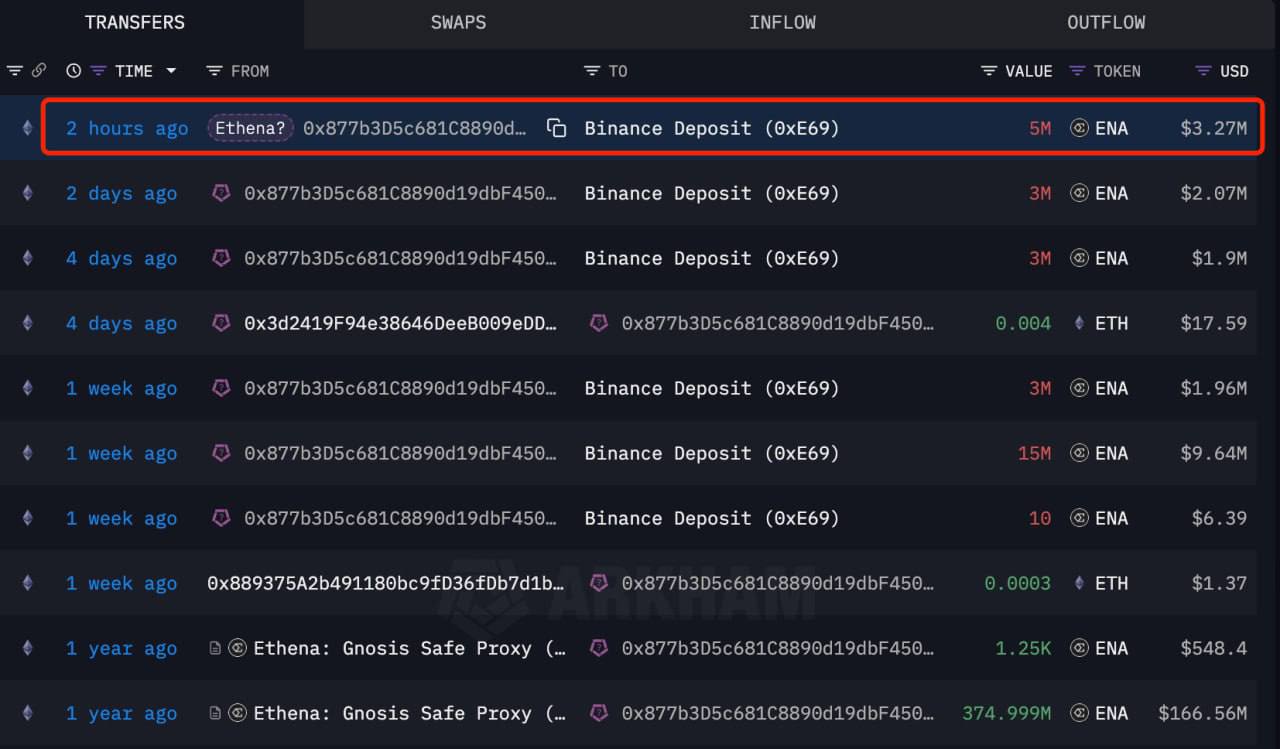Open sender address 0x889375A2b491180bc9fD36fDb7d1b
This screenshot has height=749, width=1280.
pos(386,583)
